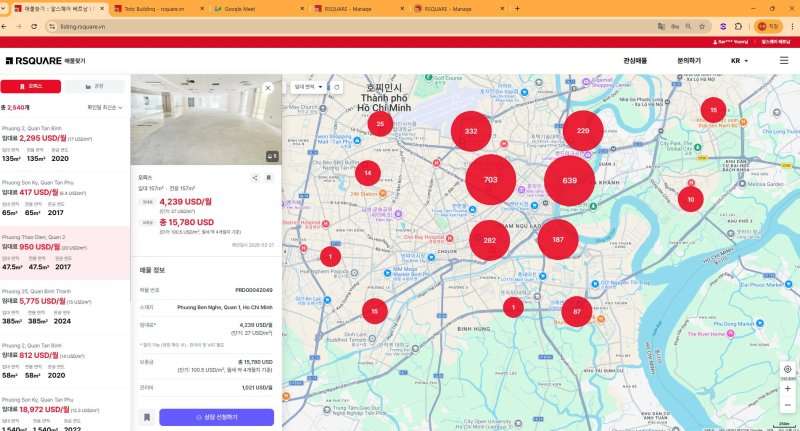Open the 임대 면적 filter dropdown
800x431 pixels.
coord(306,87)
